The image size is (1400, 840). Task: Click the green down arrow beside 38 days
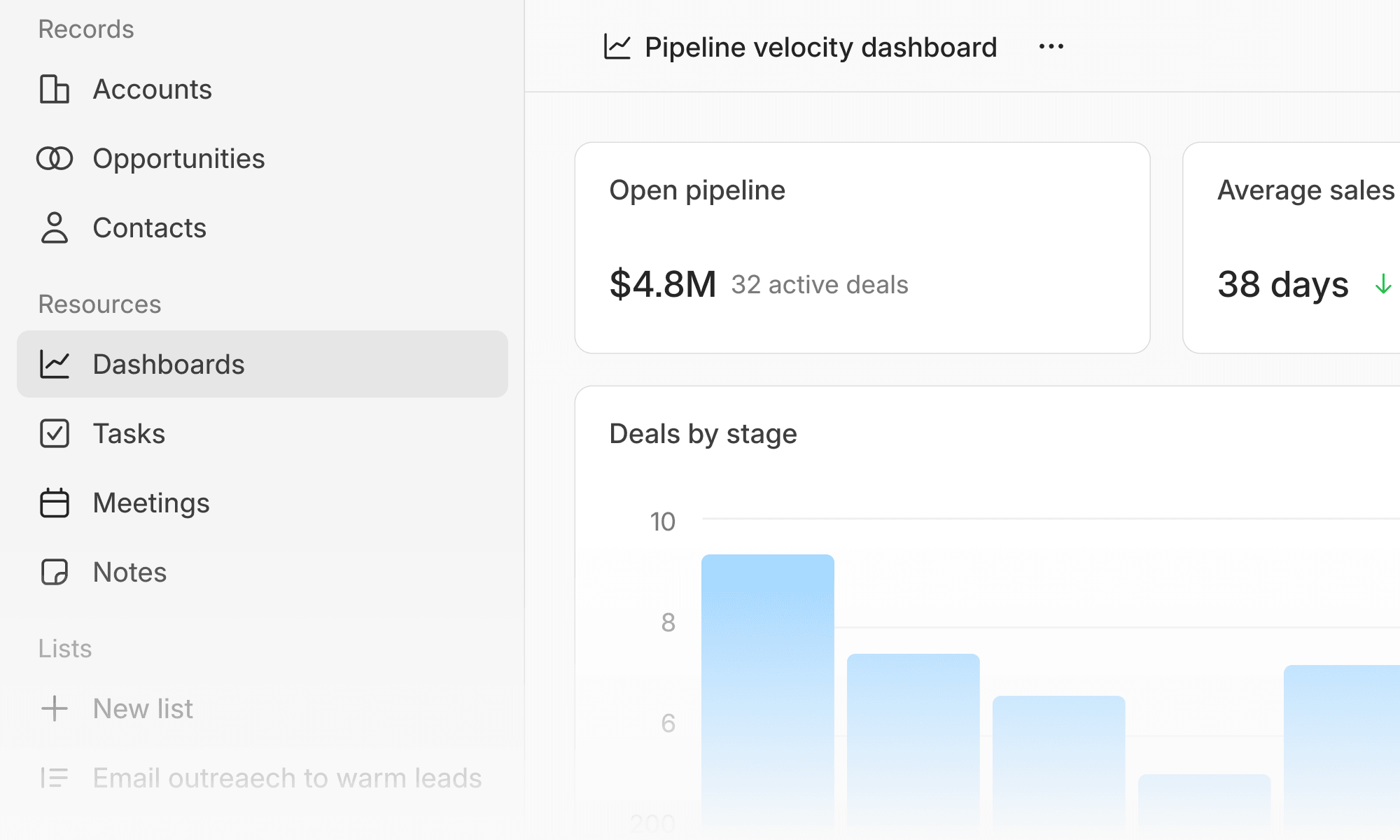coord(1383,284)
